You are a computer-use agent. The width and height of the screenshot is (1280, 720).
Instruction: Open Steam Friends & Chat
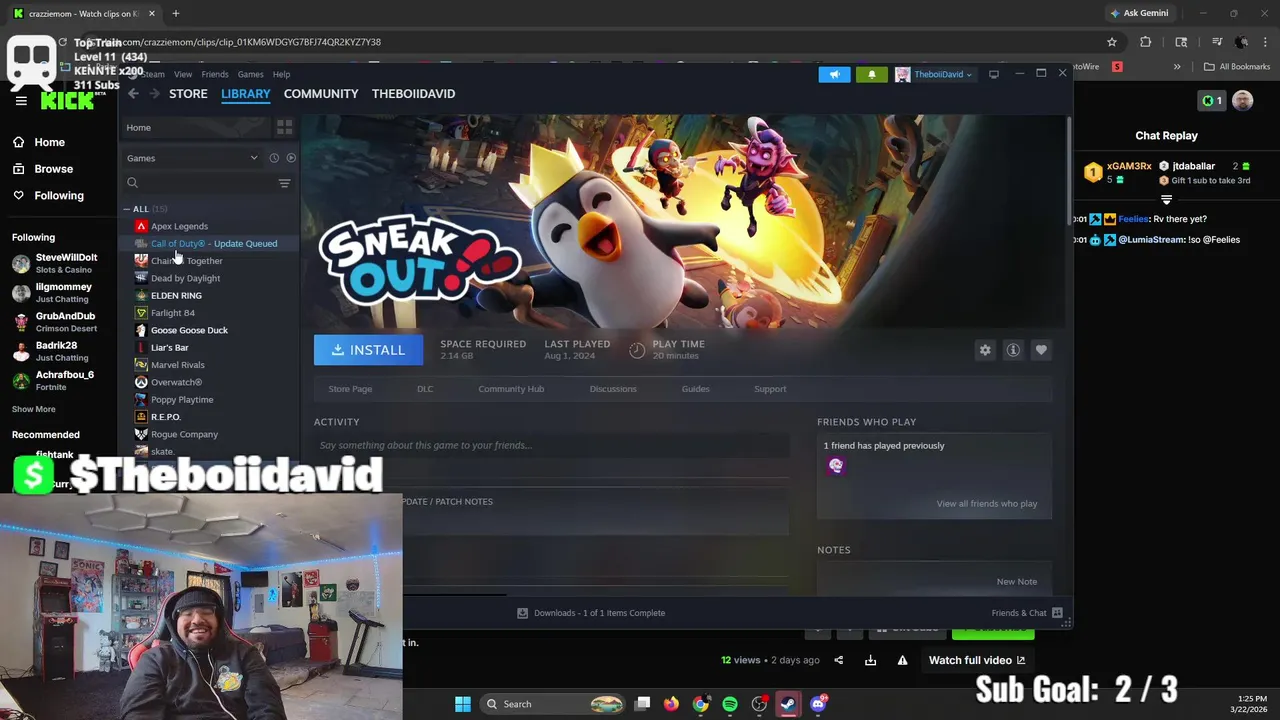tap(1027, 613)
